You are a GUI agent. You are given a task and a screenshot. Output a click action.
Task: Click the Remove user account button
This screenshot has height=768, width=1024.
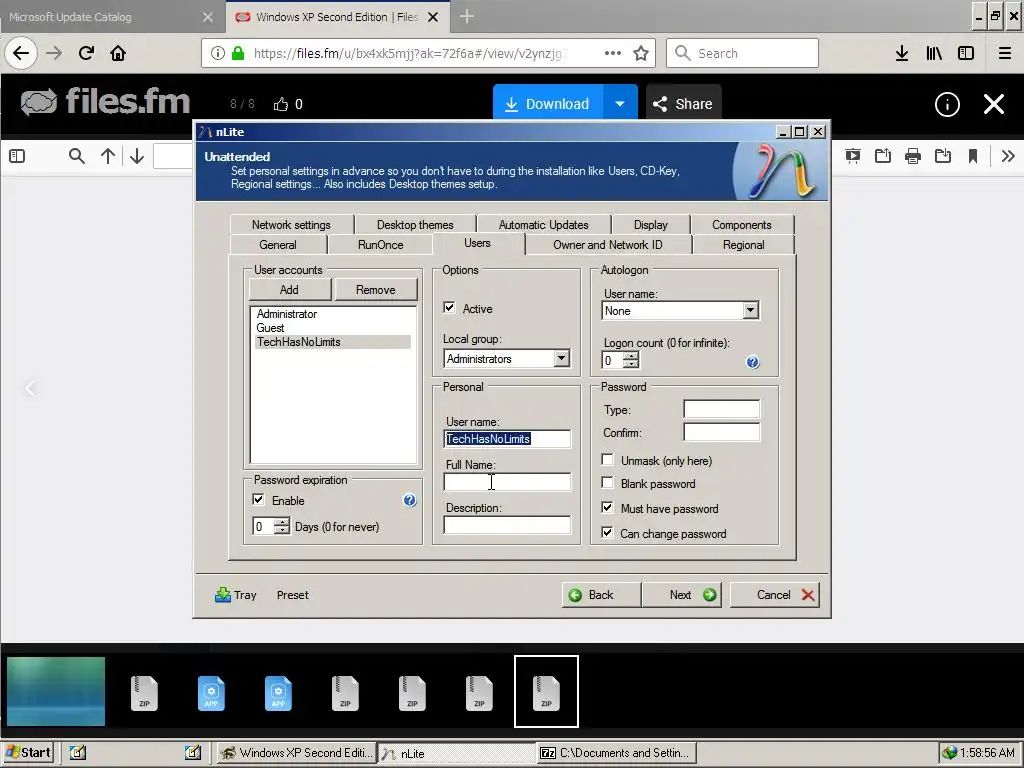point(376,290)
